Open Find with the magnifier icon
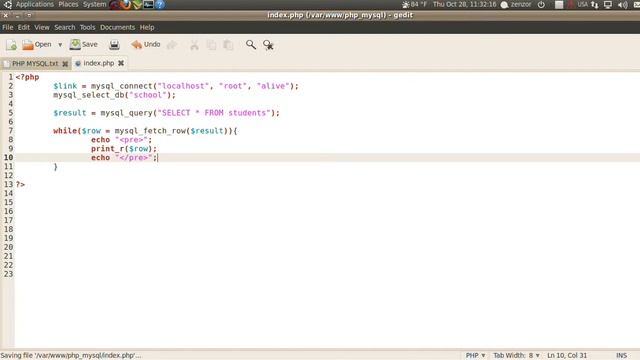The height and width of the screenshot is (360, 640). point(251,45)
